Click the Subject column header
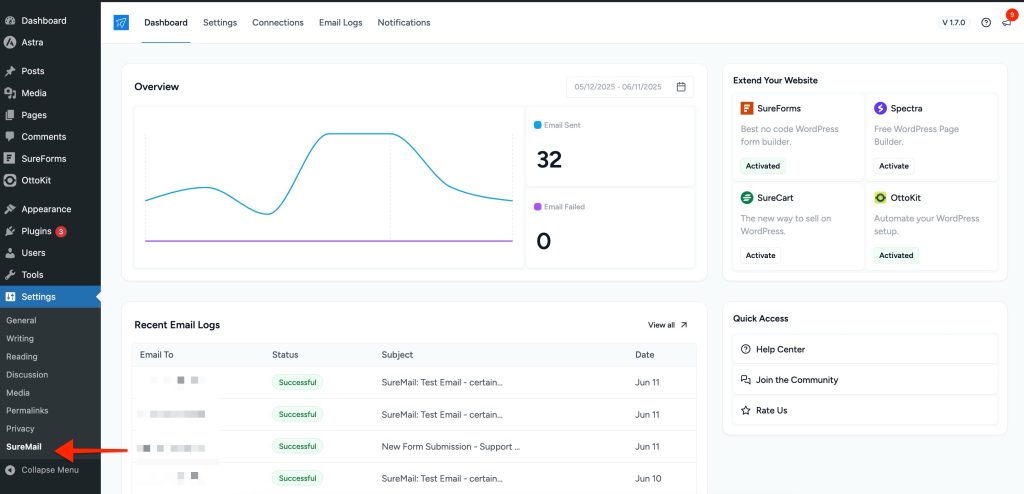This screenshot has width=1024, height=494. point(397,355)
